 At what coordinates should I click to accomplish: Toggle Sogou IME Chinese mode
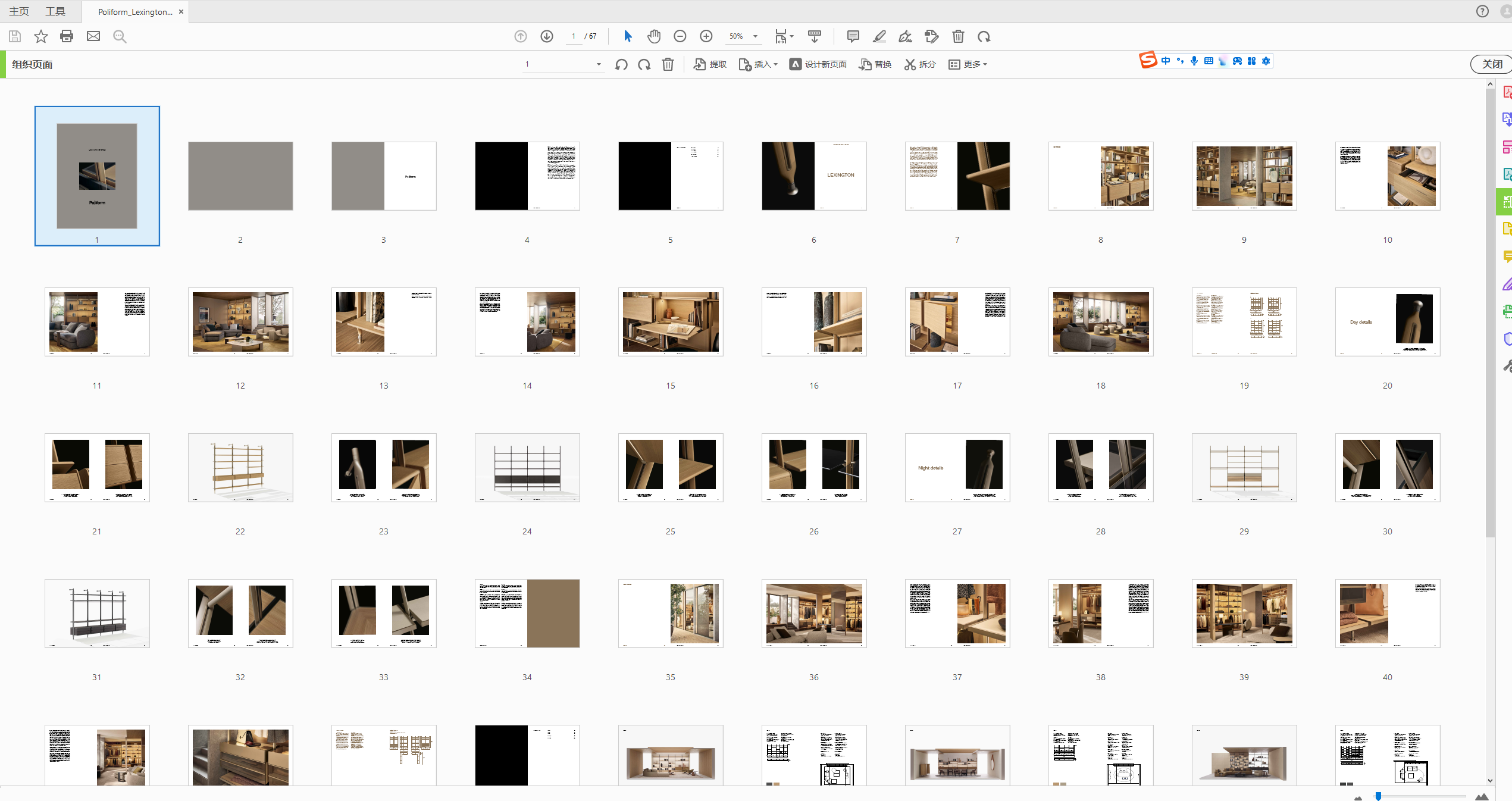tap(1166, 61)
